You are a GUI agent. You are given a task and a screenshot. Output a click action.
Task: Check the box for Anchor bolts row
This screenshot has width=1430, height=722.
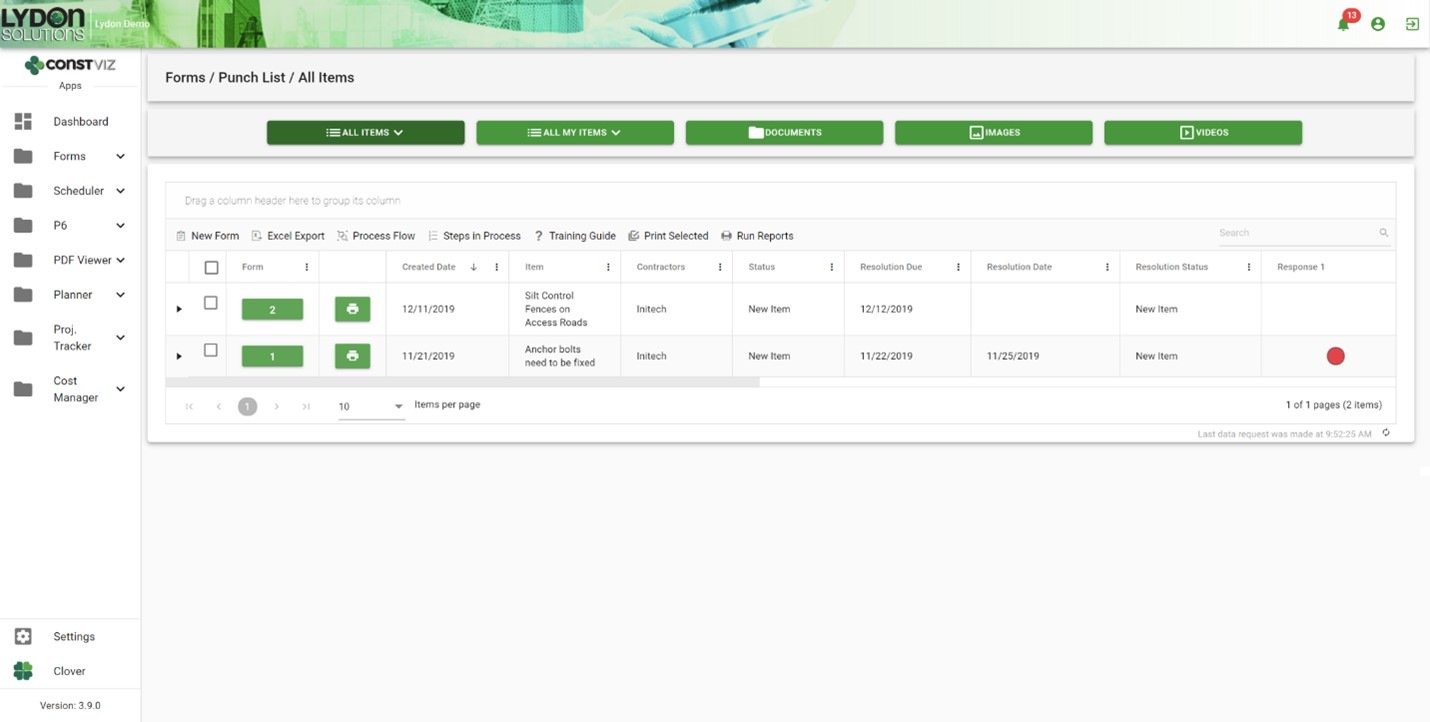coord(211,350)
